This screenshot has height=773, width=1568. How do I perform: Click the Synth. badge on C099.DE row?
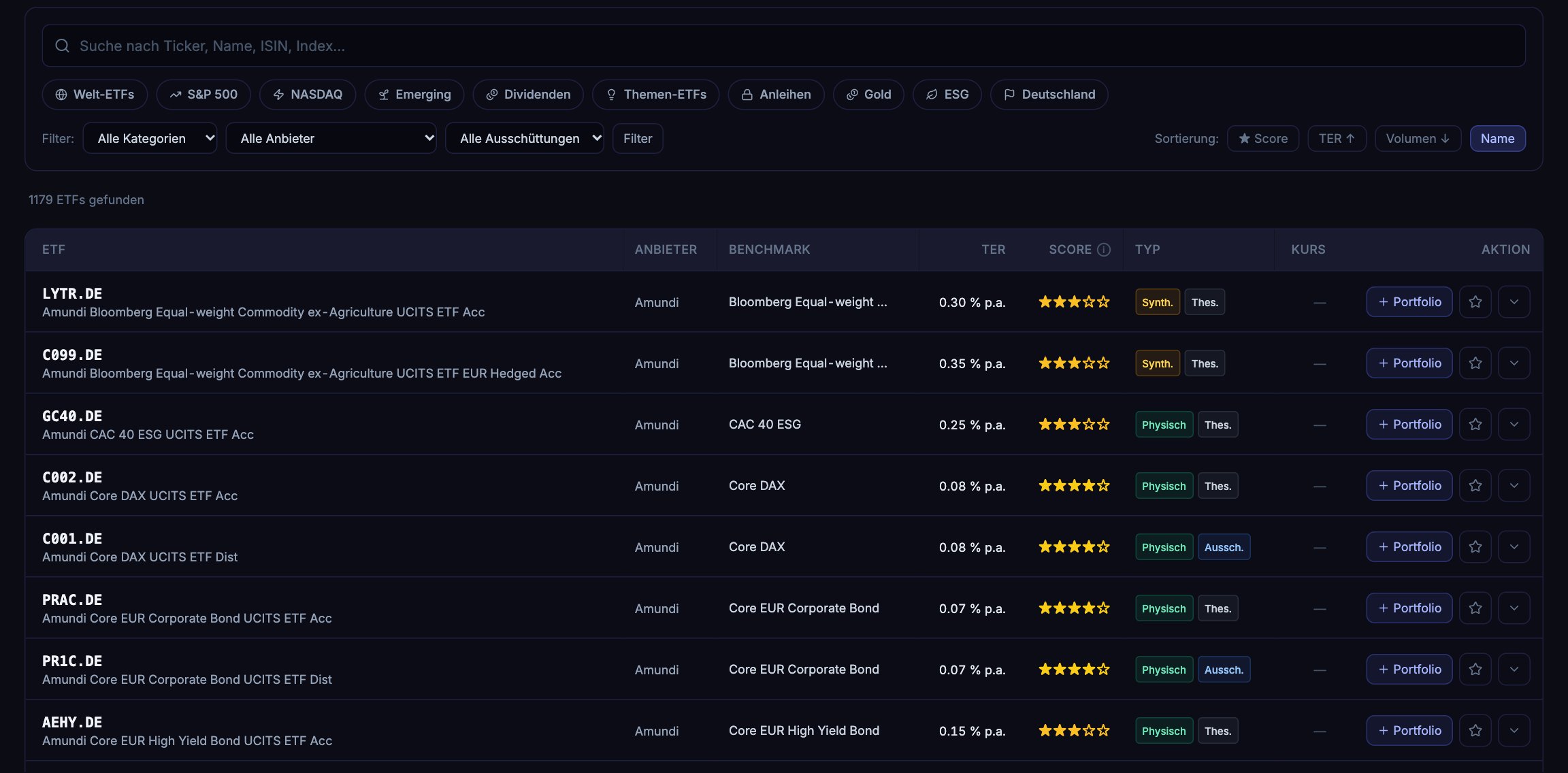click(1158, 363)
